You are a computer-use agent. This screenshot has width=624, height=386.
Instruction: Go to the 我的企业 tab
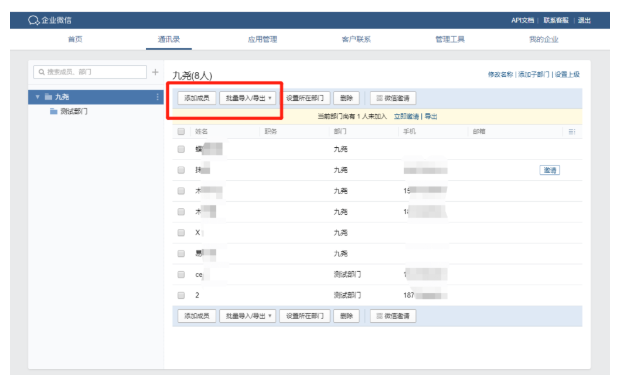pos(544,39)
